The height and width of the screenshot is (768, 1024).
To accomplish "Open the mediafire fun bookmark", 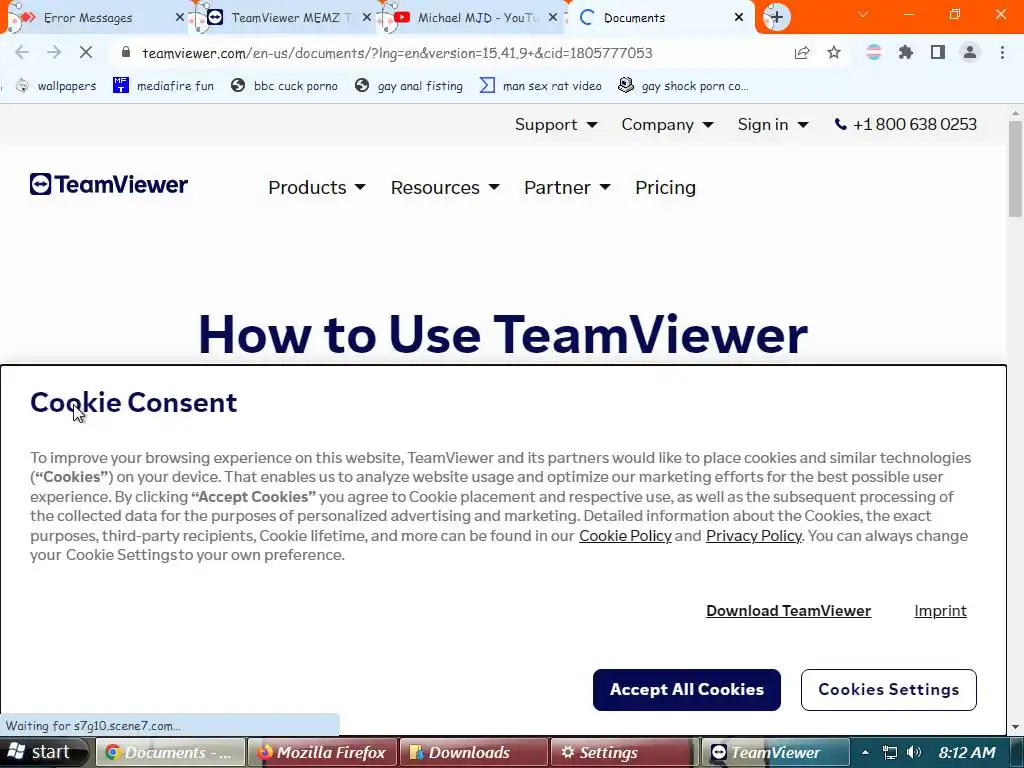I will pos(163,86).
